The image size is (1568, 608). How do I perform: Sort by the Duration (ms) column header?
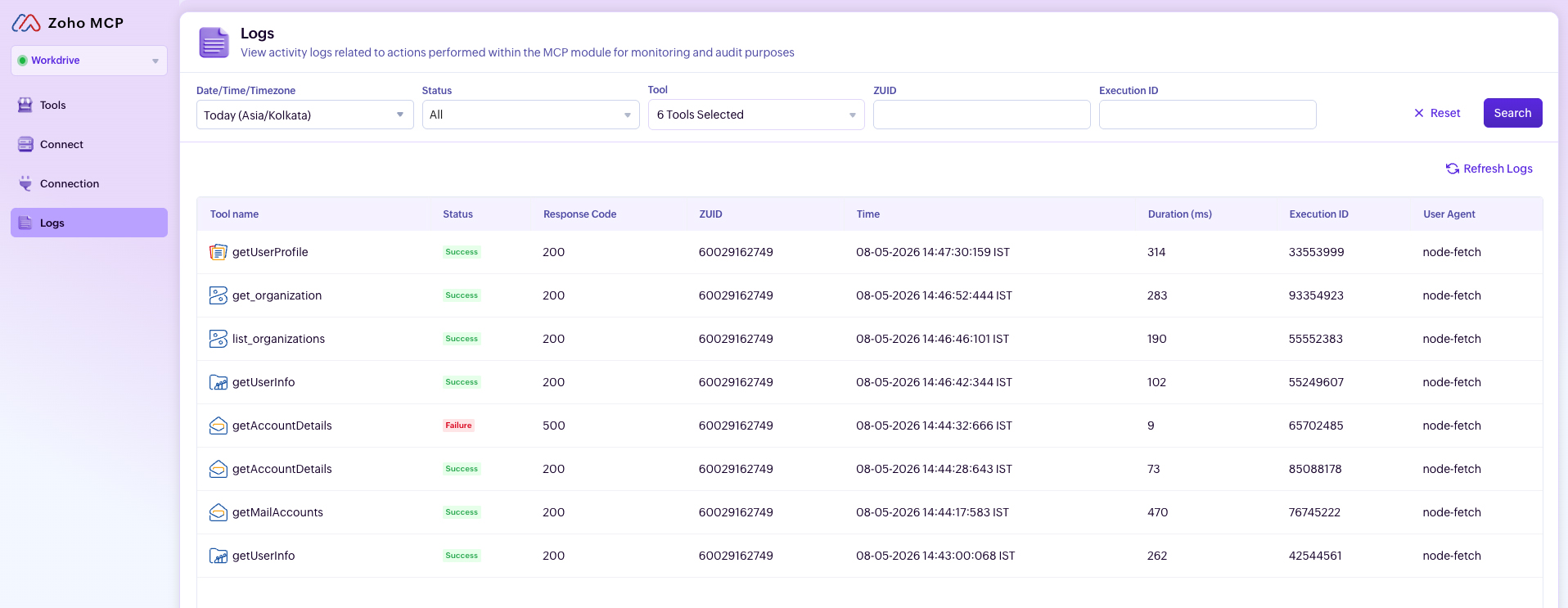click(1179, 214)
